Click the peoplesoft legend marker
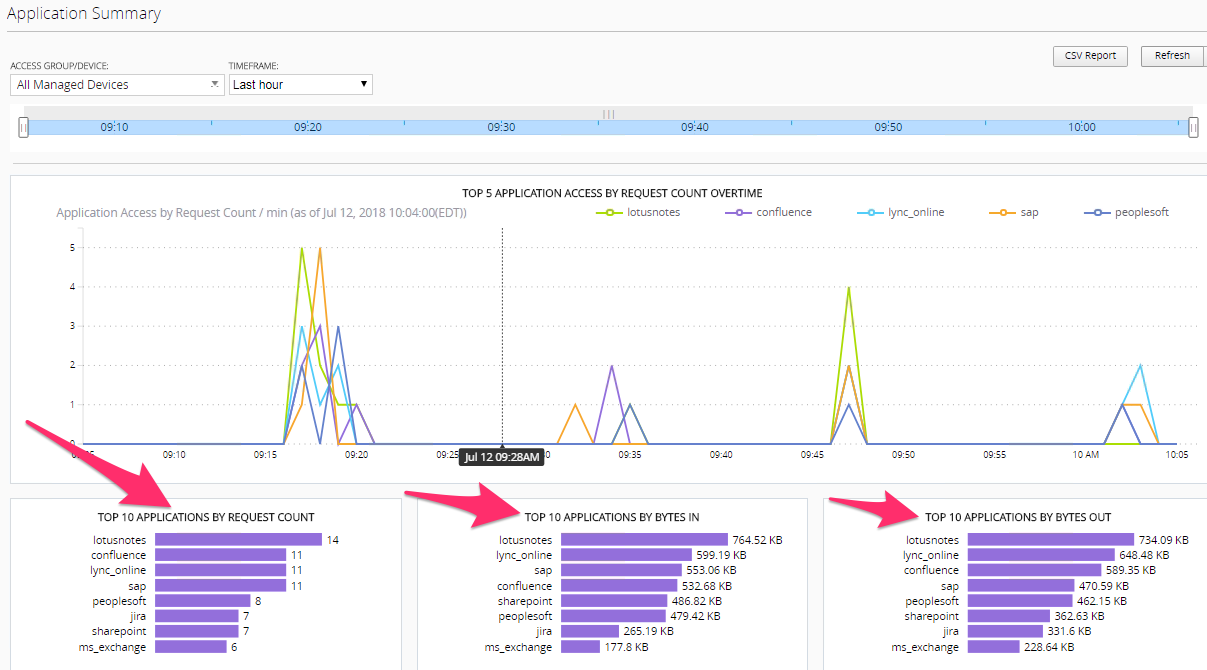Viewport: 1207px width, 670px height. click(1097, 212)
